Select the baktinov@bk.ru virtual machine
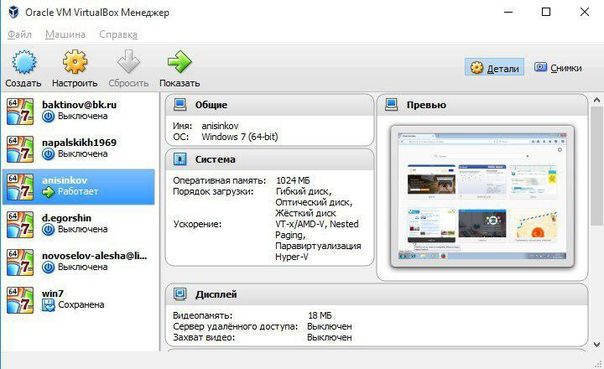 pos(79,111)
